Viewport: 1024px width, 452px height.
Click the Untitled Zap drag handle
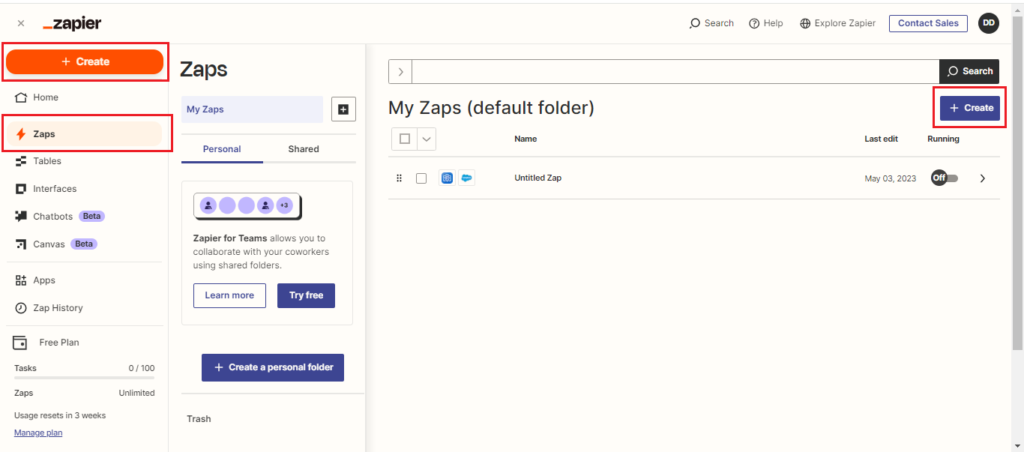click(399, 178)
